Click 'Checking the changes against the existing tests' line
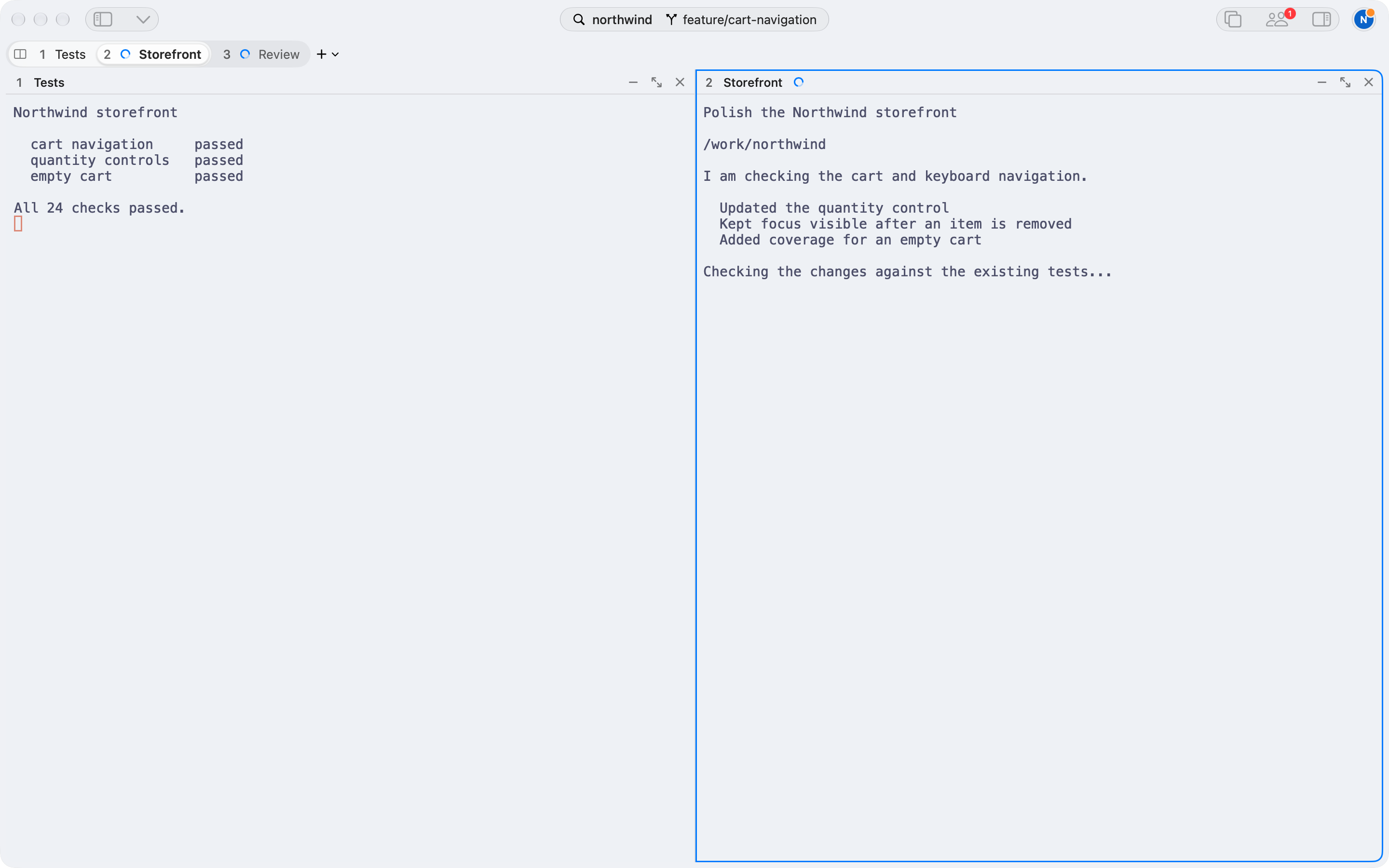The height and width of the screenshot is (868, 1389). point(908,271)
